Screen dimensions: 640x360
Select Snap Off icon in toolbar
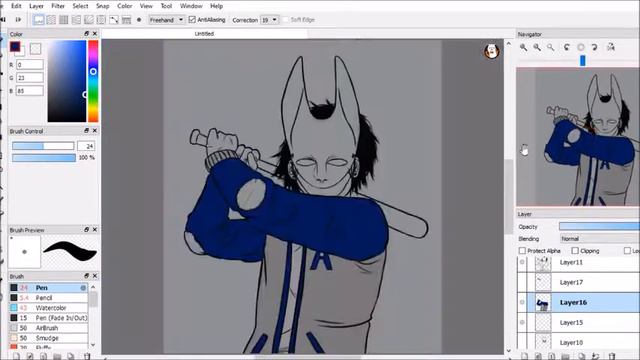[39, 20]
